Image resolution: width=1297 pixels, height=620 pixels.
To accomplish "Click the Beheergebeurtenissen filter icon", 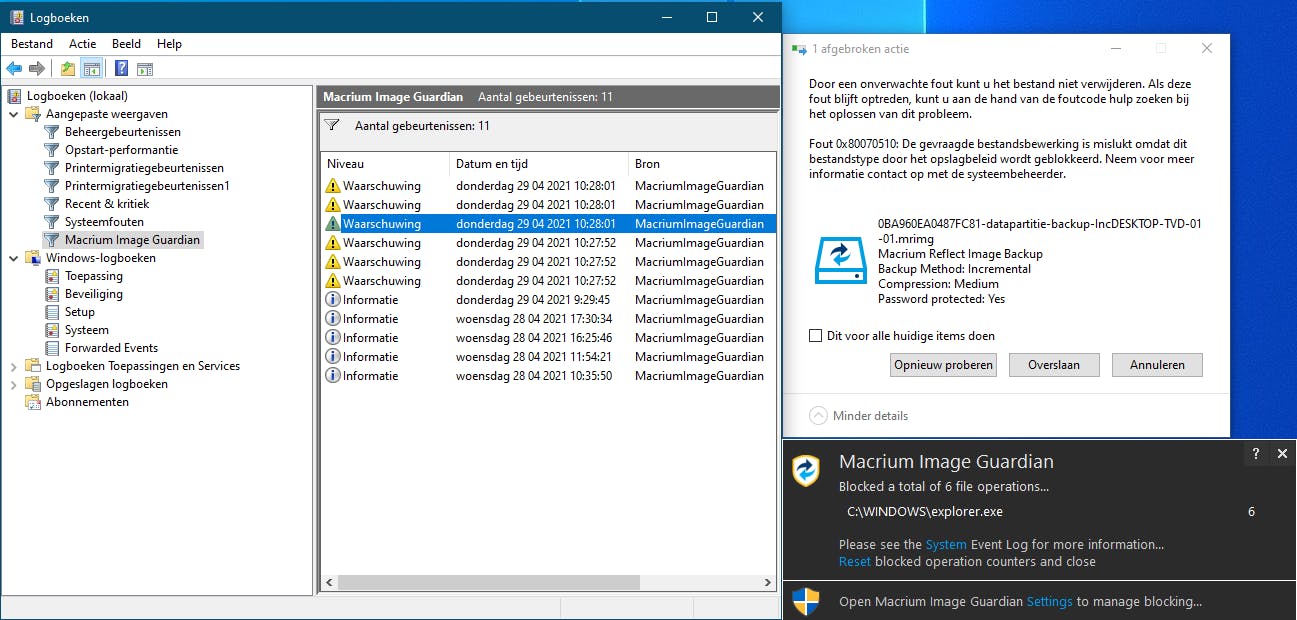I will pos(52,132).
